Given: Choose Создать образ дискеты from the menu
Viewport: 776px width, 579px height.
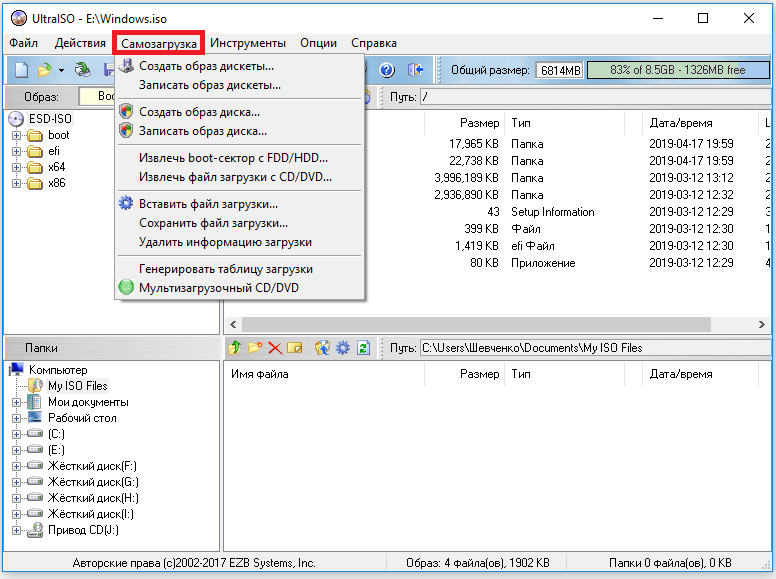Looking at the screenshot, I should (x=240, y=66).
